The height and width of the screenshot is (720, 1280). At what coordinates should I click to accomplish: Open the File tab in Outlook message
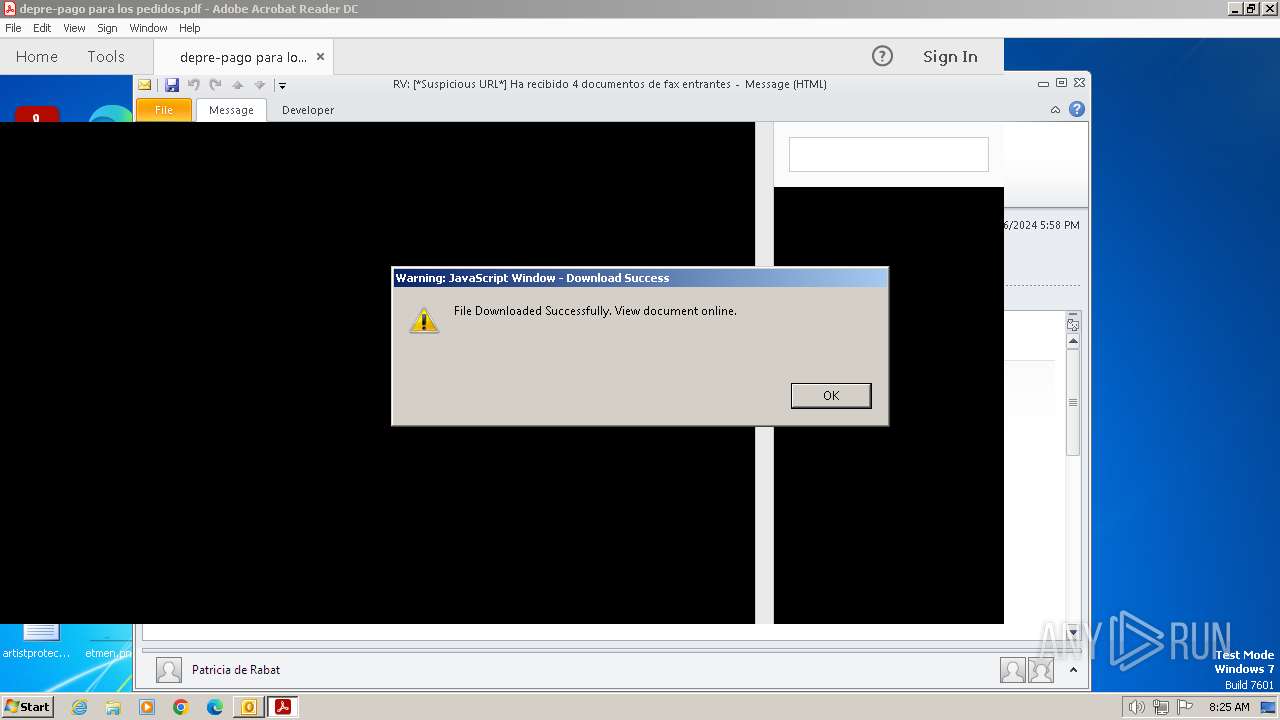tap(164, 110)
